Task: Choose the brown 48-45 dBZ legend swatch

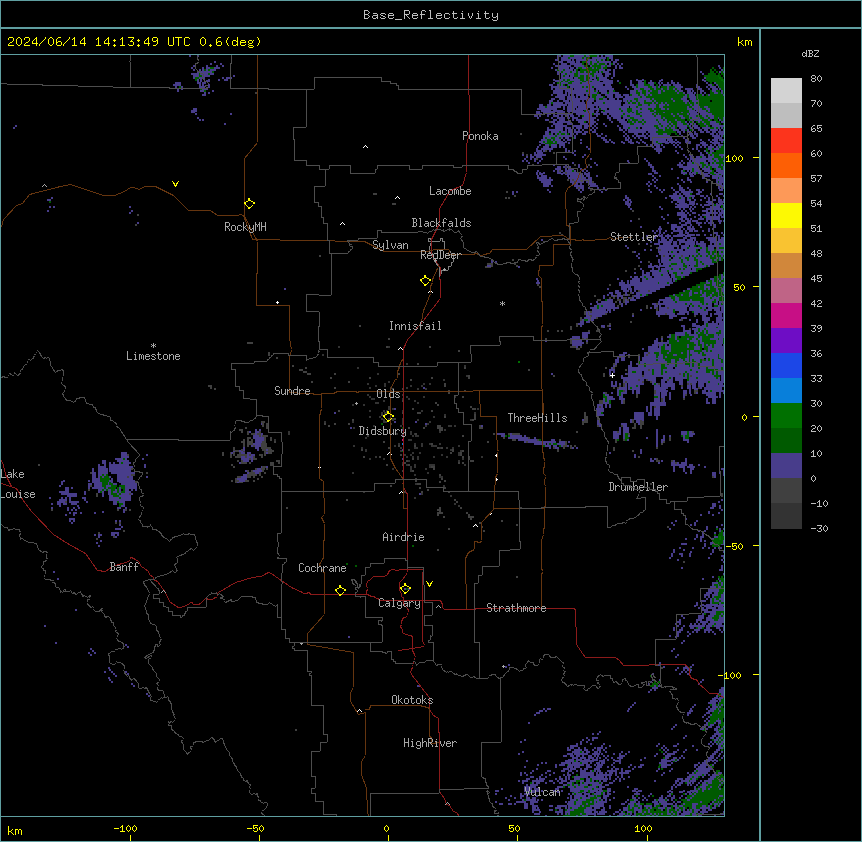Action: click(786, 265)
